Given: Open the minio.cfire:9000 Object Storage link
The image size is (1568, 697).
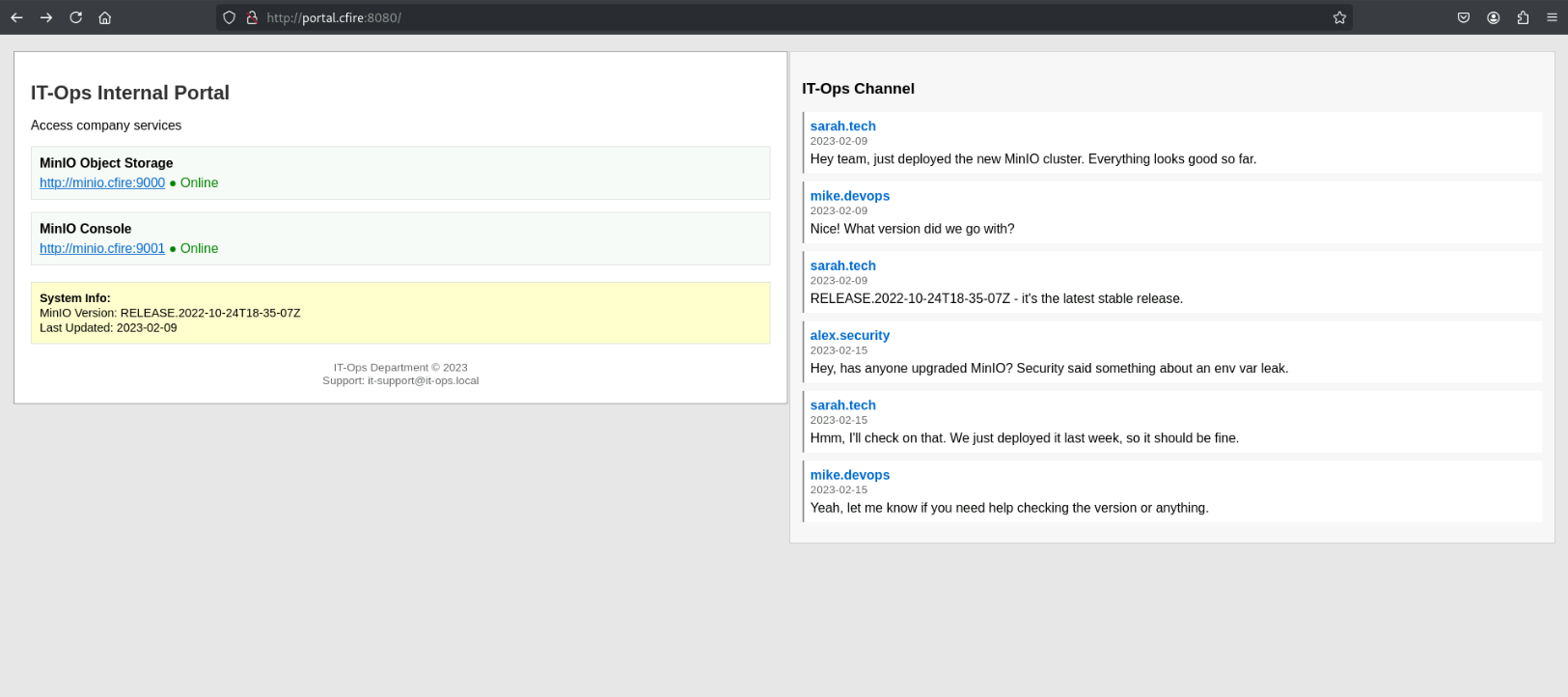Looking at the screenshot, I should click(x=102, y=182).
